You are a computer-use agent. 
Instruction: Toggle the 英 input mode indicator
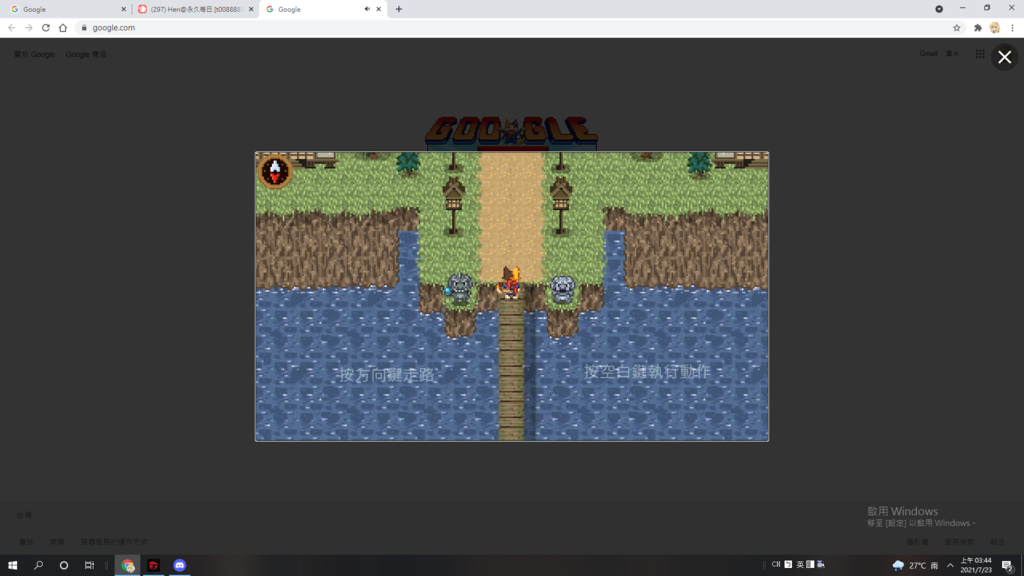pyautogui.click(x=800, y=564)
